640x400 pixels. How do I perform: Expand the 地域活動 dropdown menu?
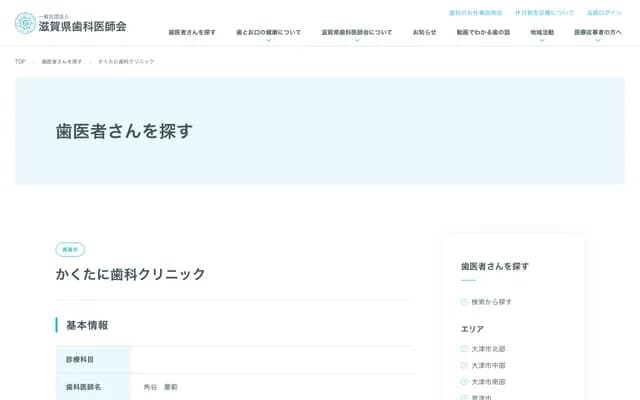[542, 32]
